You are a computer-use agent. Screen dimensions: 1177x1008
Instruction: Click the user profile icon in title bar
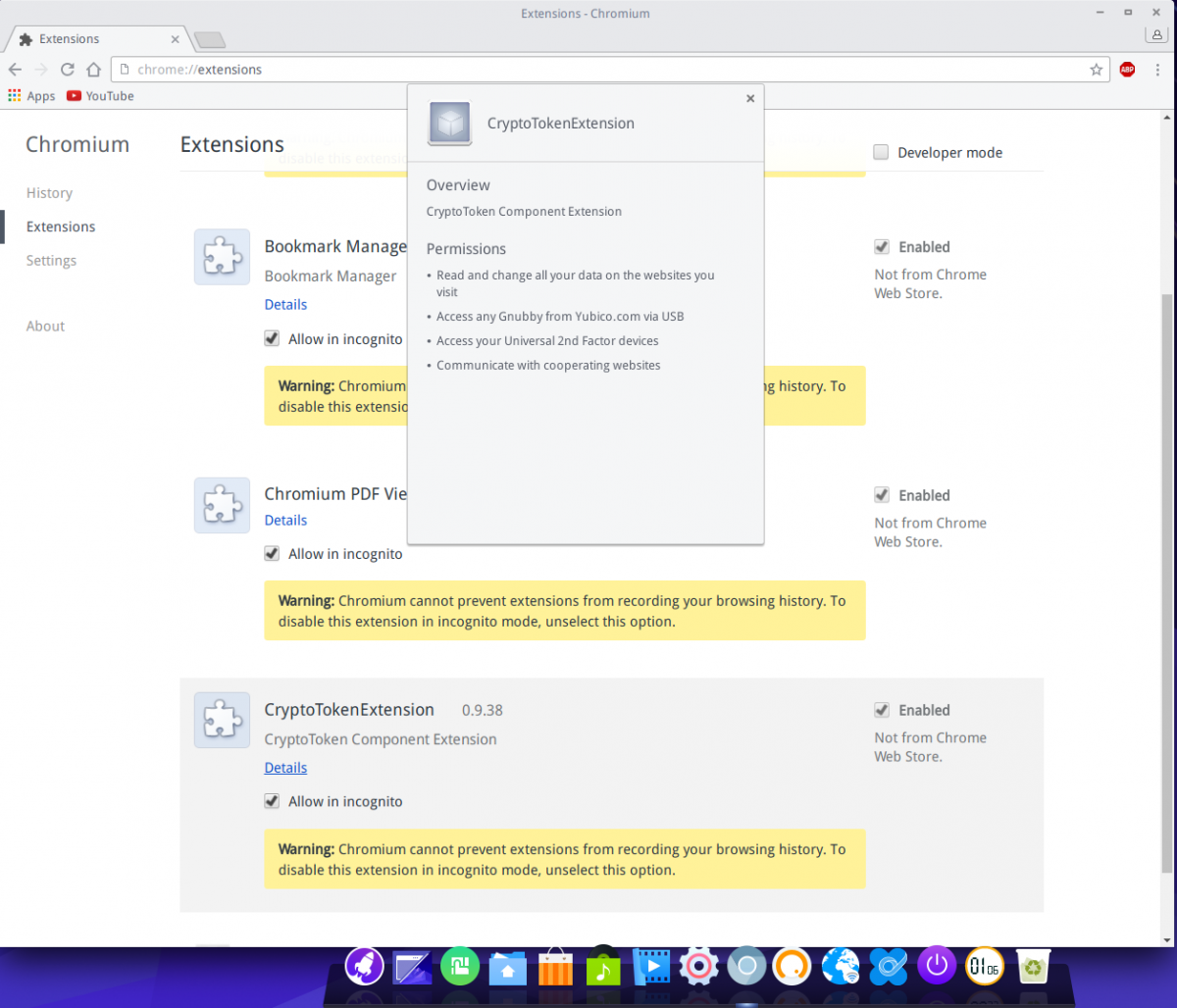(x=1156, y=35)
